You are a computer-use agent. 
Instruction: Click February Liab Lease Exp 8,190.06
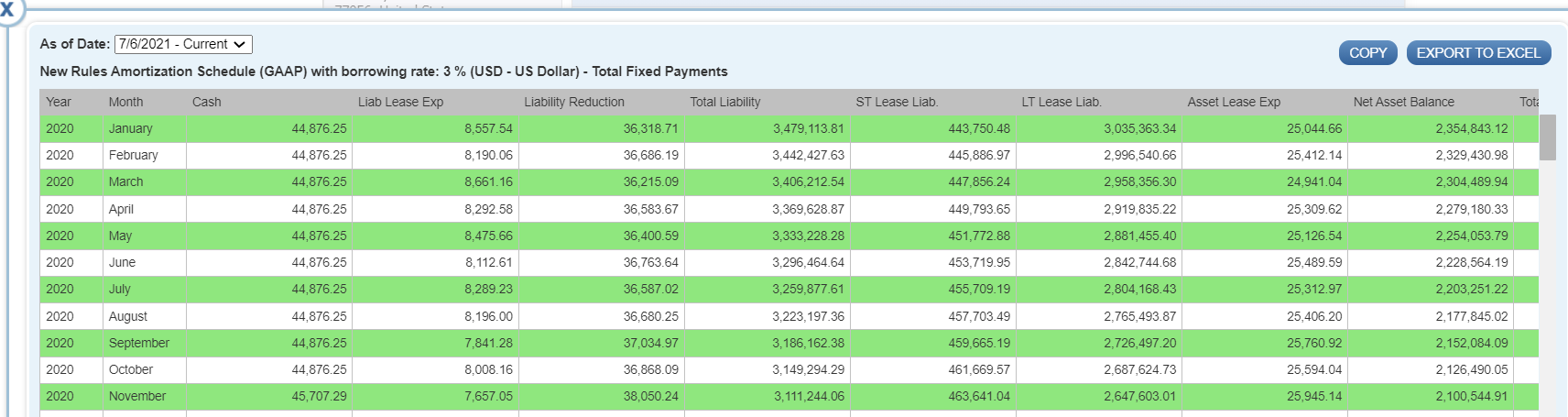(489, 155)
